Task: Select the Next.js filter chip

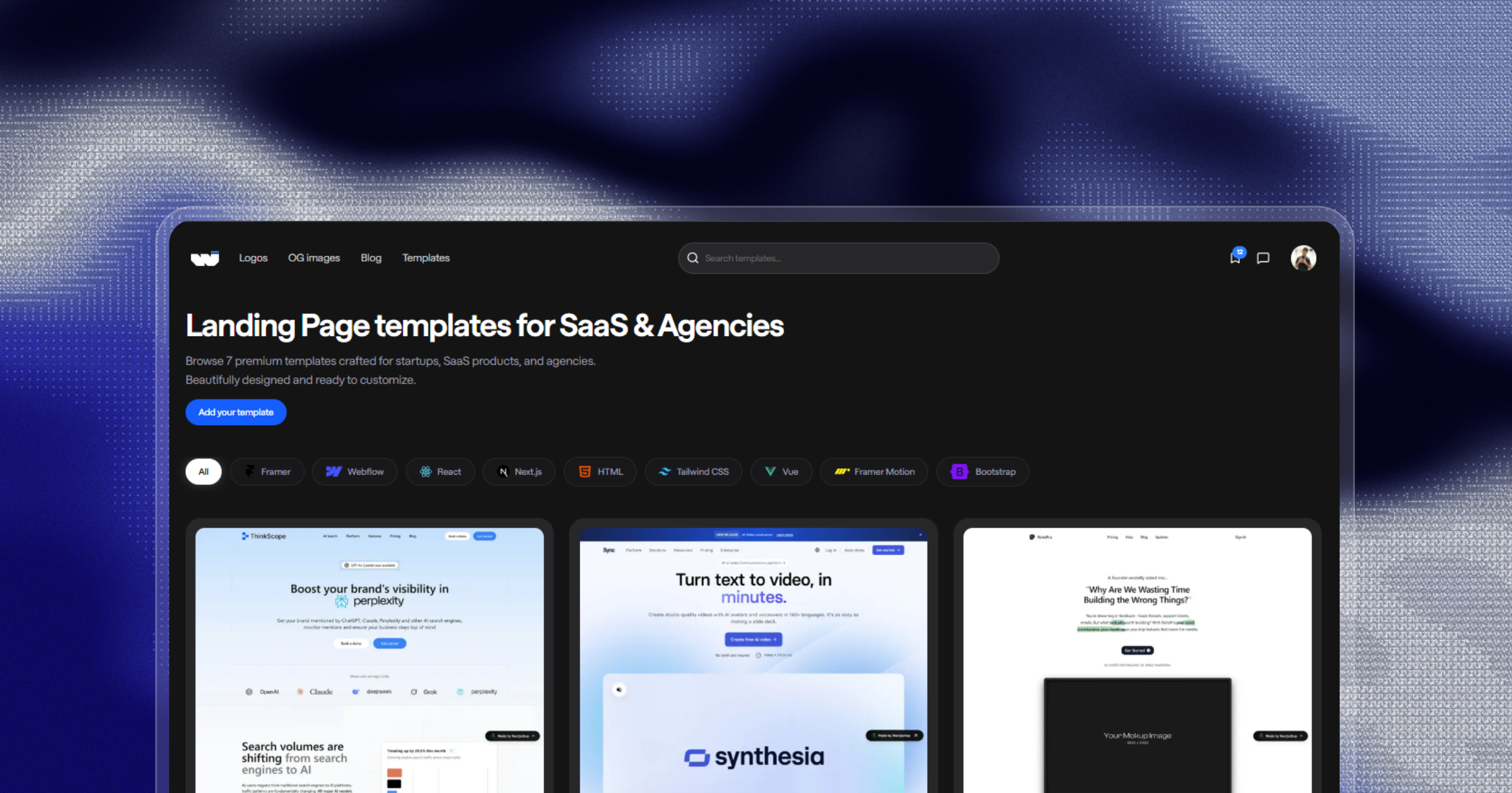Action: click(x=519, y=472)
